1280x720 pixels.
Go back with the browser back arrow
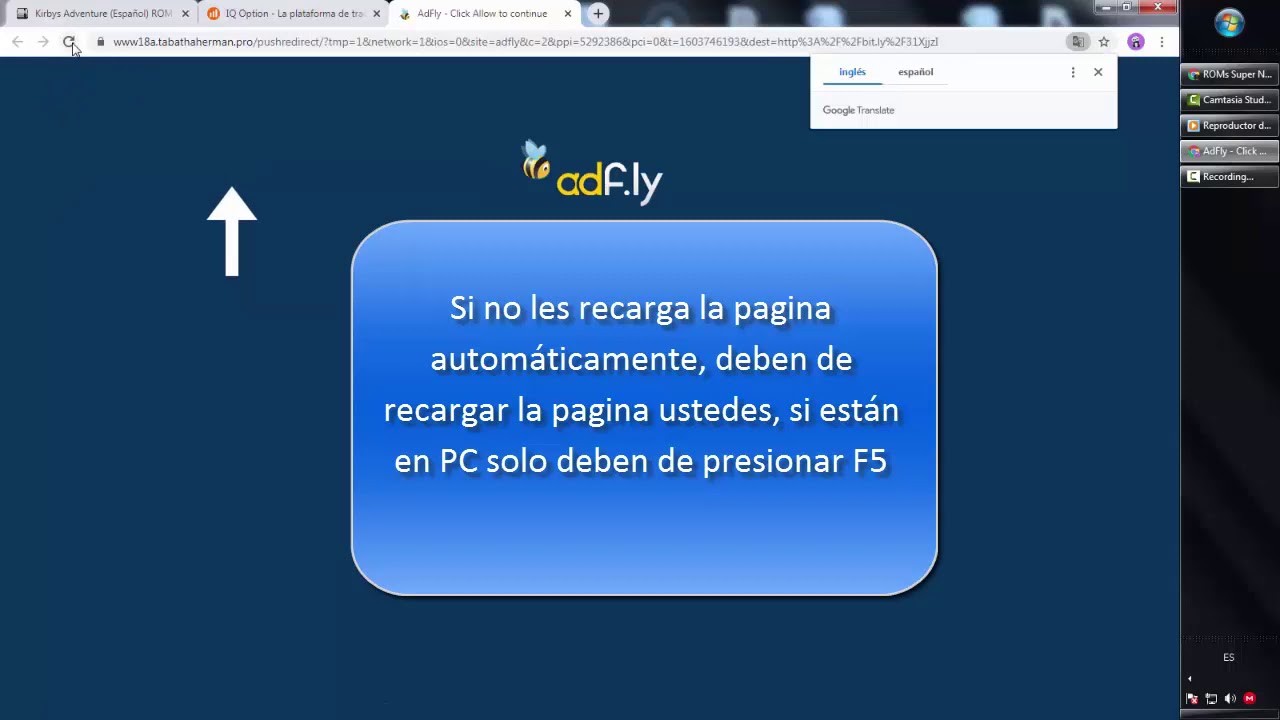pyautogui.click(x=17, y=42)
